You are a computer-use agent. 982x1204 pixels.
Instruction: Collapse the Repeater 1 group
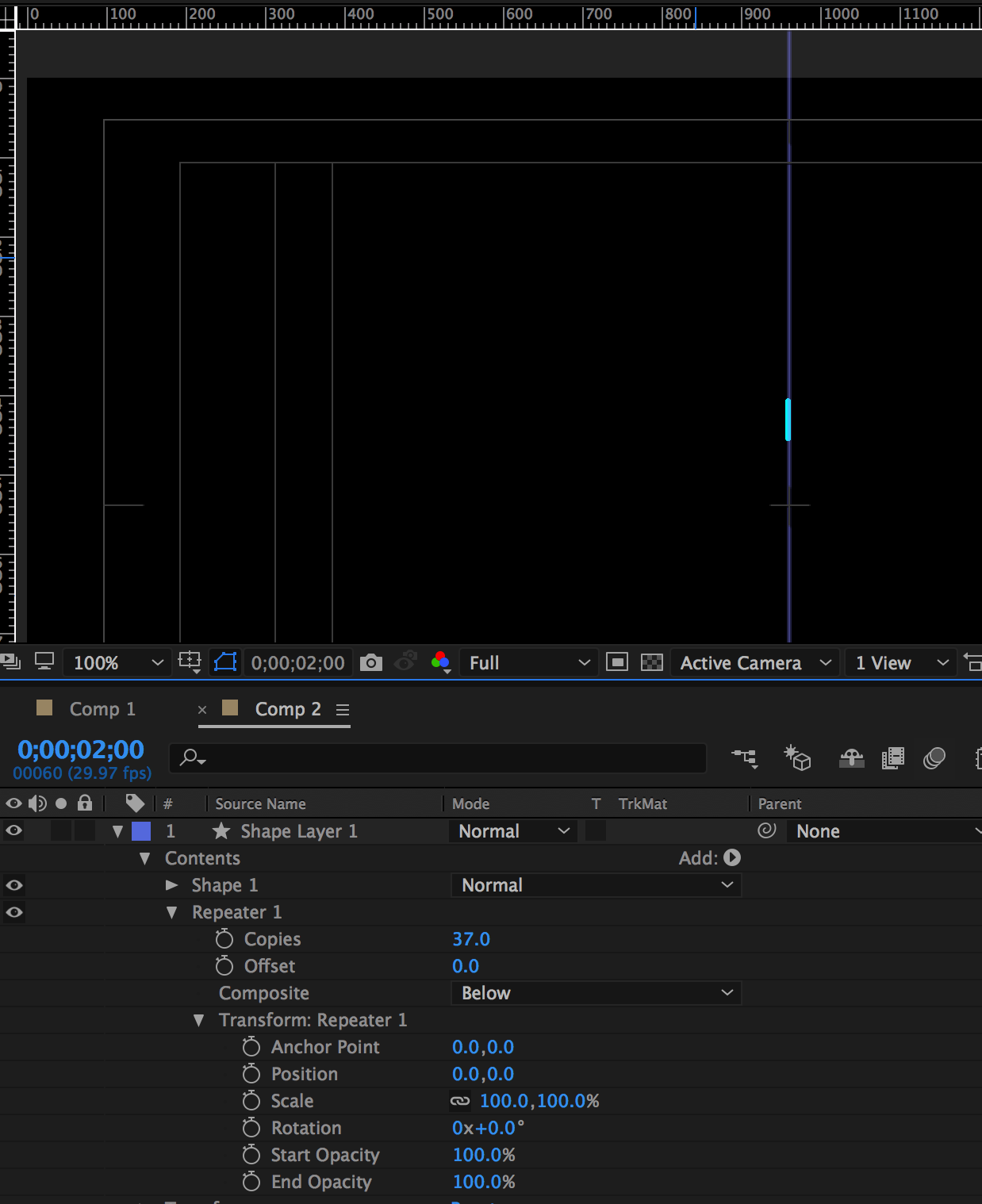[171, 912]
